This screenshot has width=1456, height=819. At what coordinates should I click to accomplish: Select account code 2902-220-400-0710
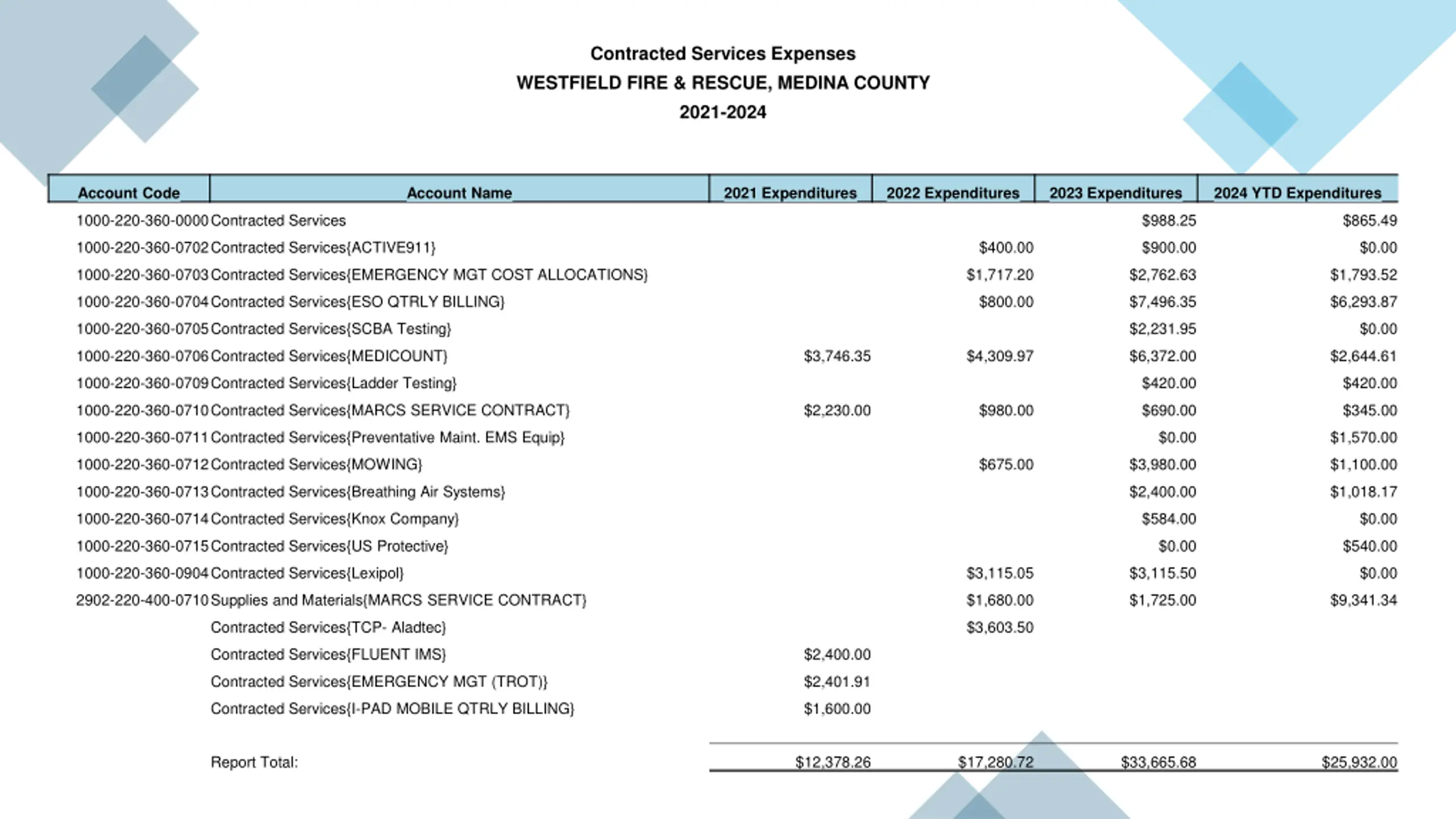tap(143, 601)
